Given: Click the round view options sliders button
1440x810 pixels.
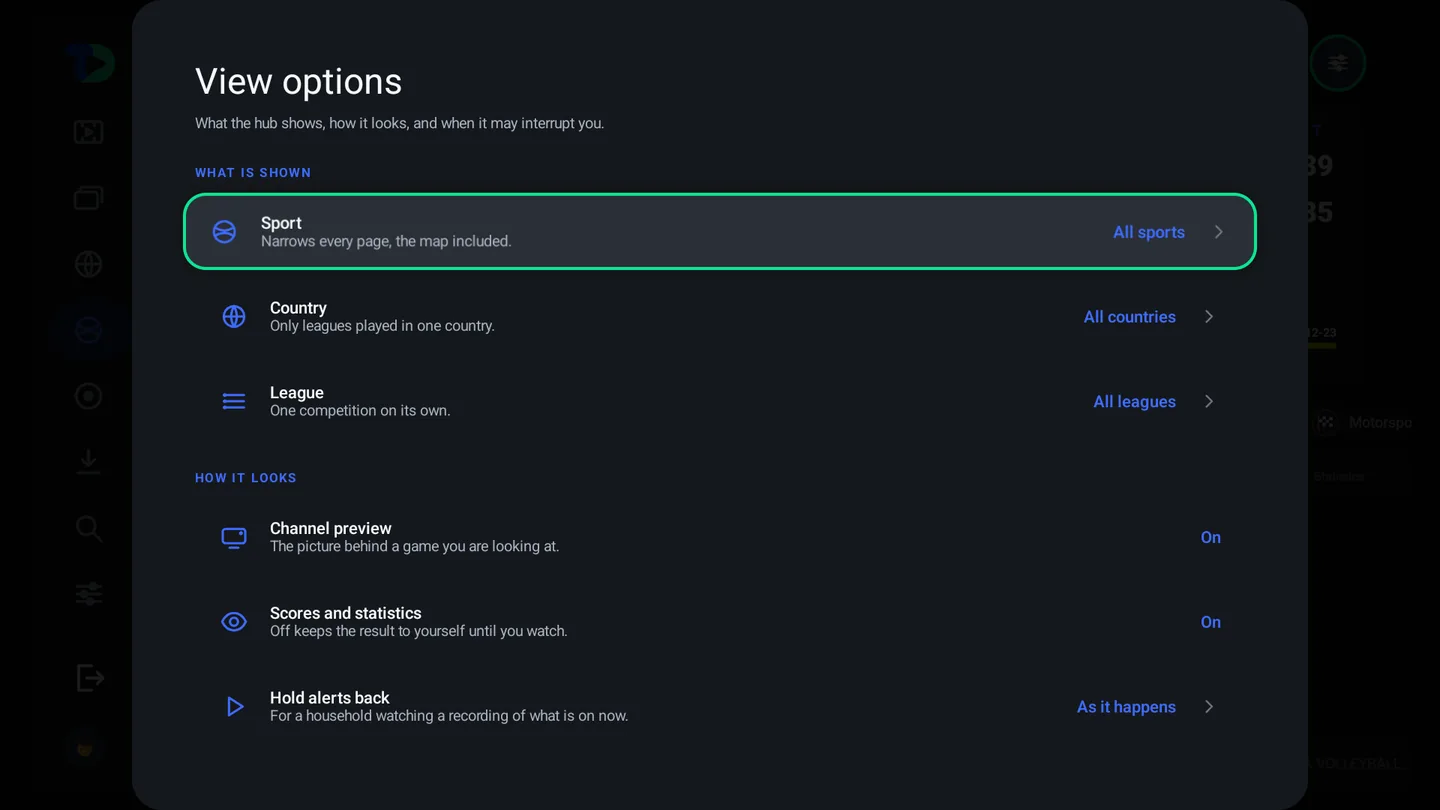Looking at the screenshot, I should [1338, 63].
